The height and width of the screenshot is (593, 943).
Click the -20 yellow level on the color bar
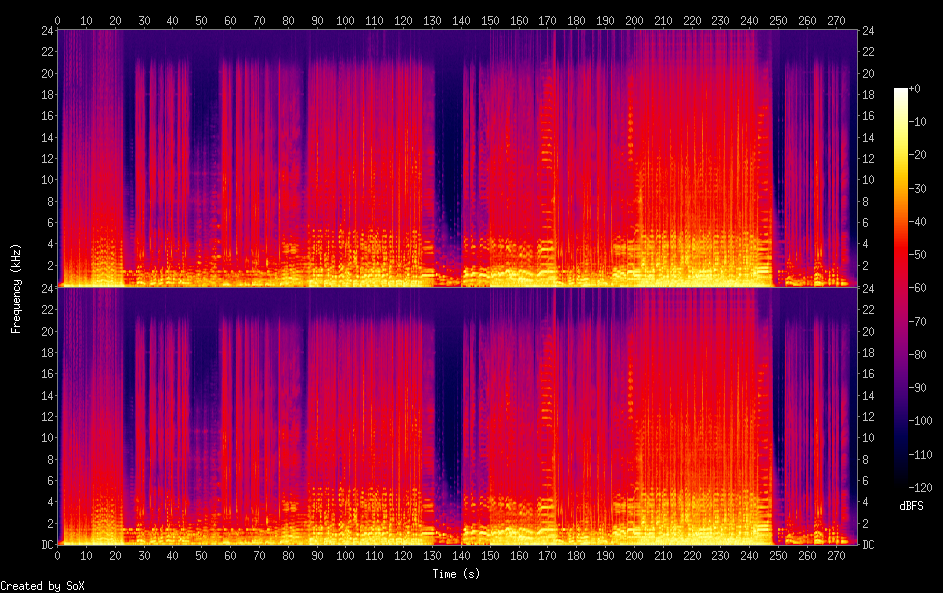(901, 155)
